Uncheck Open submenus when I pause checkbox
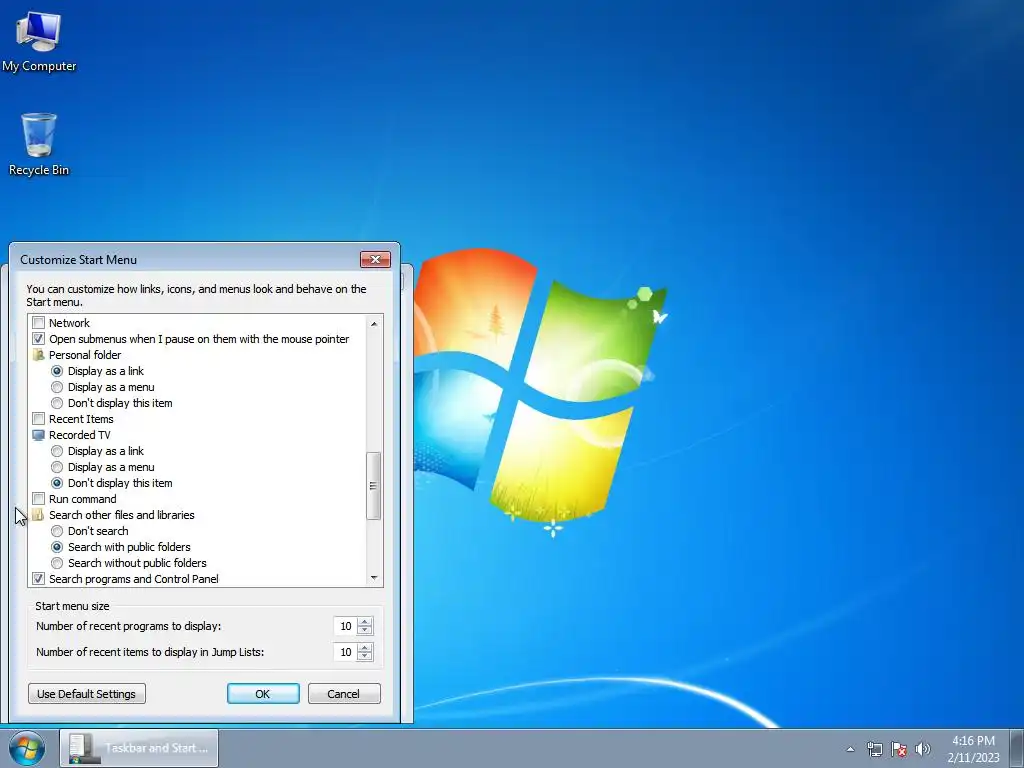This screenshot has width=1024, height=768. click(x=39, y=339)
